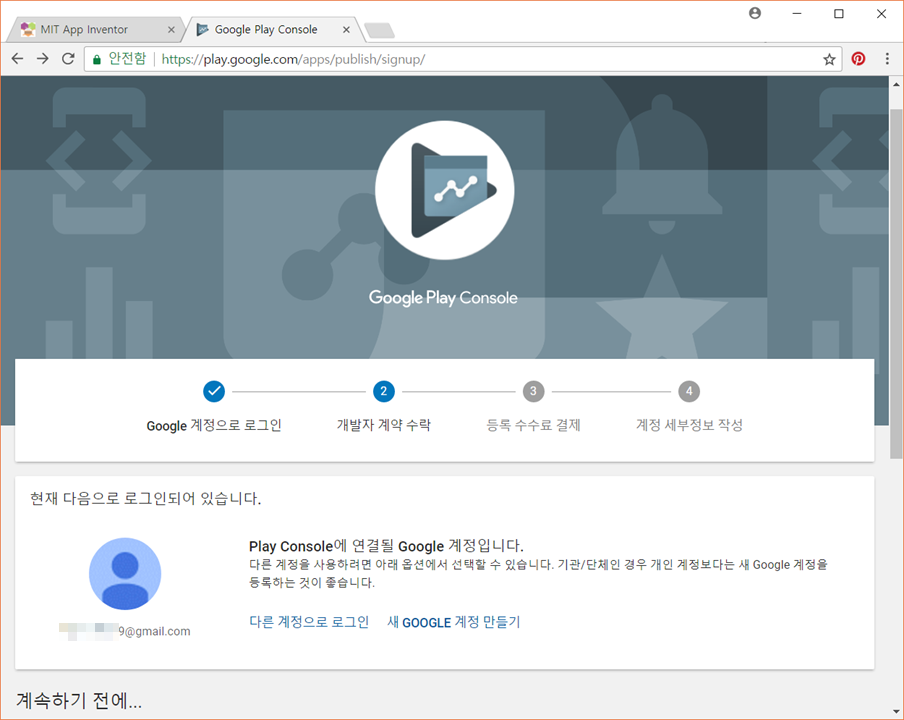Open the Chrome three-dot menu
Screen dimensions: 904x720
point(887,59)
